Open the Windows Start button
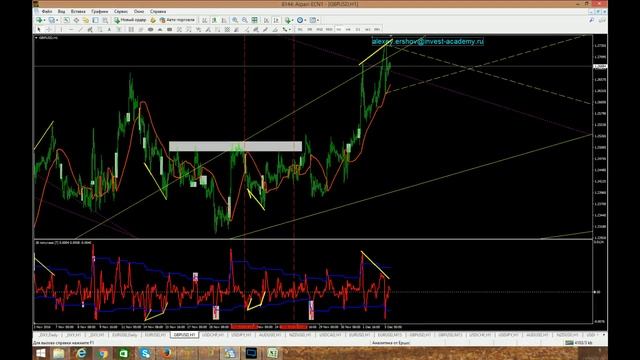 [40, 353]
